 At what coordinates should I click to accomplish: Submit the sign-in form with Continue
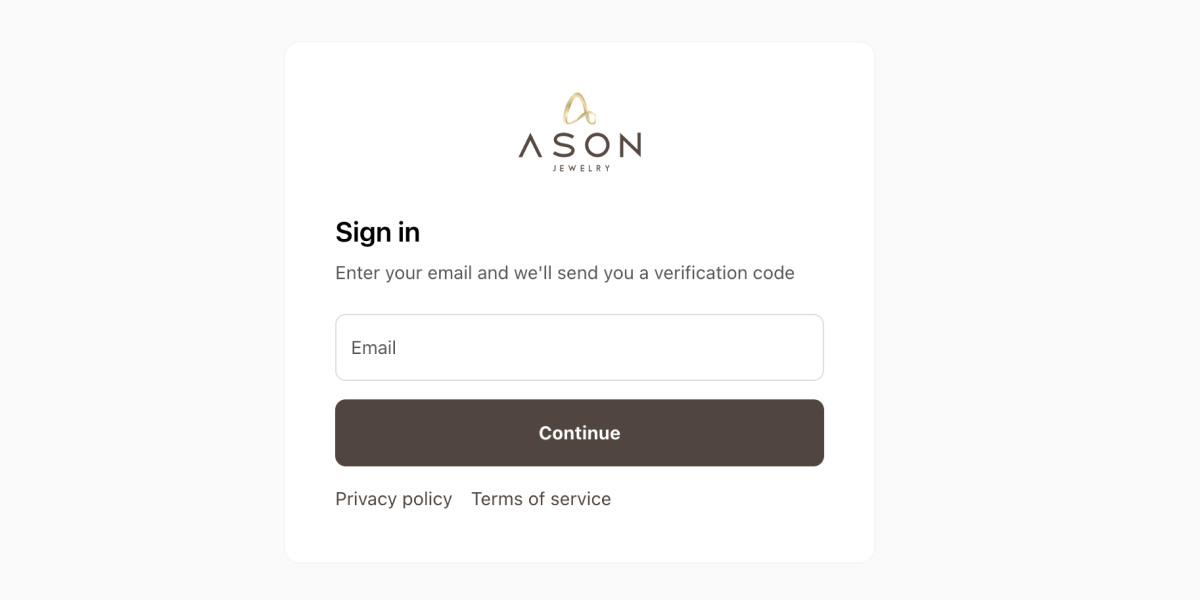579,433
